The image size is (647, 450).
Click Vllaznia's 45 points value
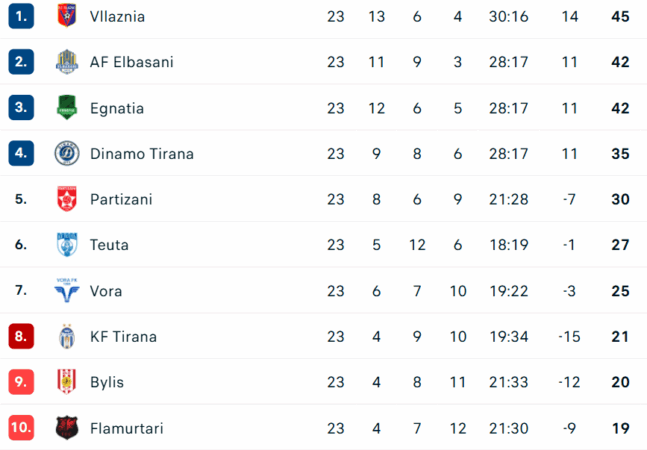[x=620, y=16]
